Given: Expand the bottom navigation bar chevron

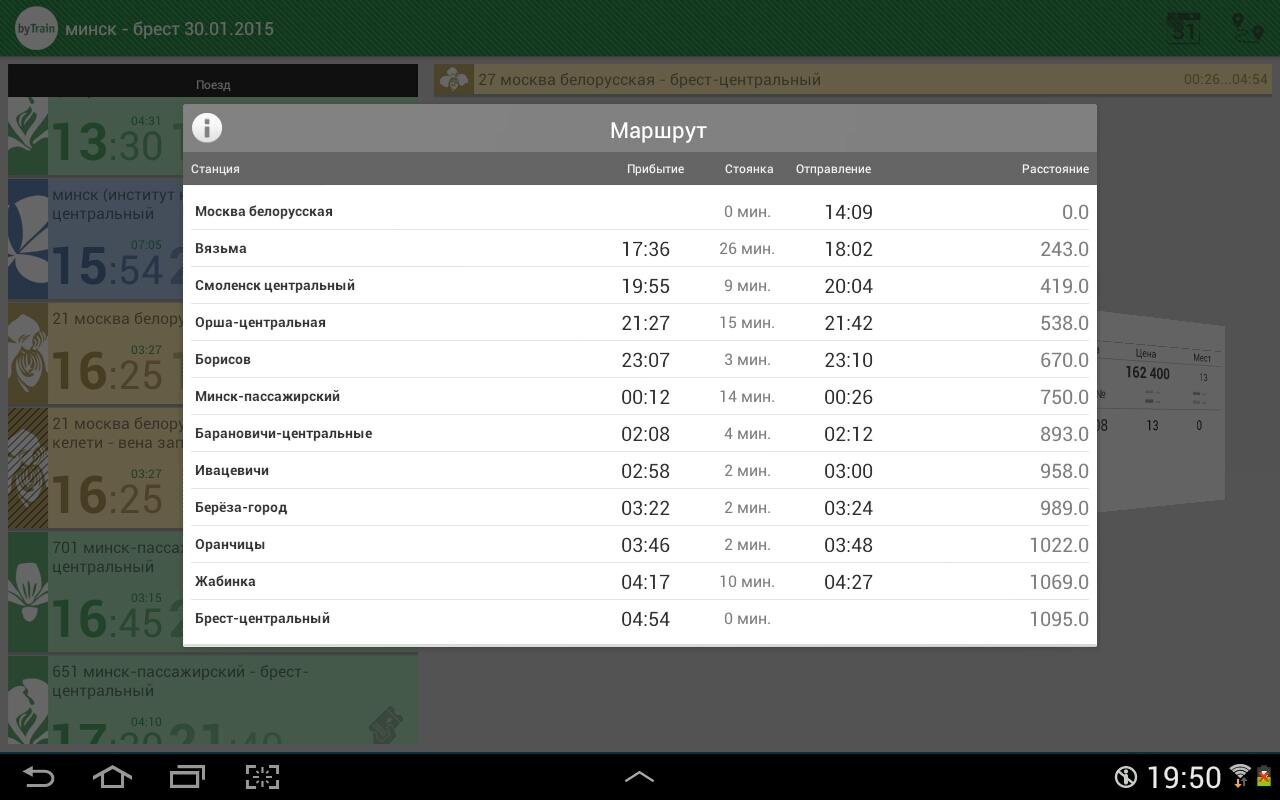Looking at the screenshot, I should (x=639, y=776).
